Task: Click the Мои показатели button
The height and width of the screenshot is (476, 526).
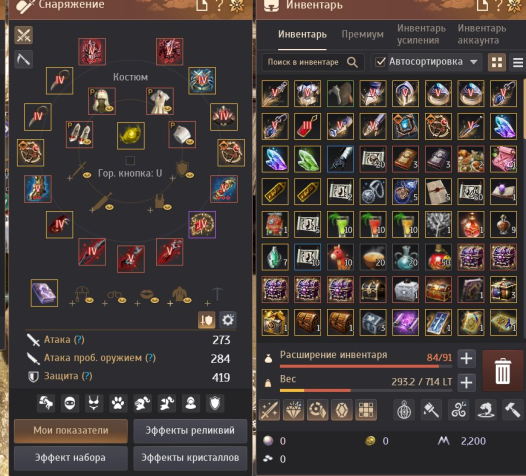Action: [71, 431]
